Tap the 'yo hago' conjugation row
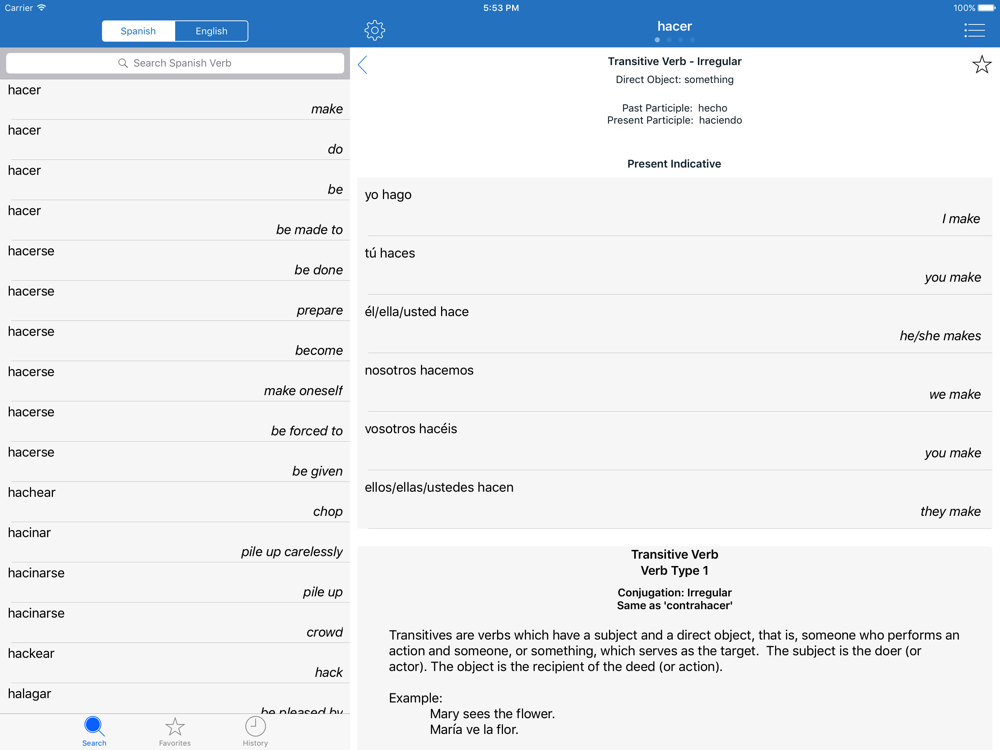The height and width of the screenshot is (750, 1000). [675, 207]
